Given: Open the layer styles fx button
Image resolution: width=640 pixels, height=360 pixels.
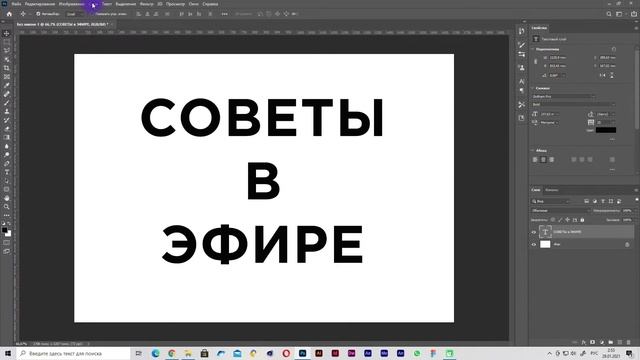Looking at the screenshot, I should [584, 342].
